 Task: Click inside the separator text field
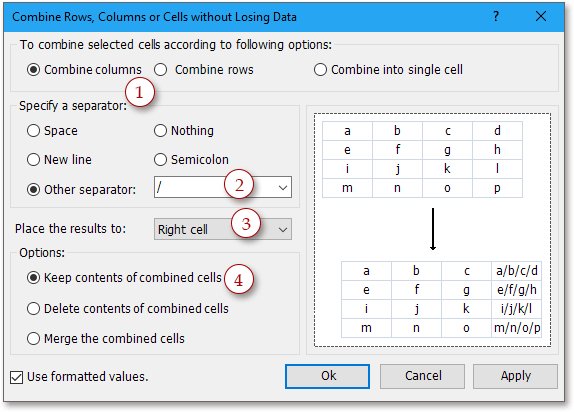[x=214, y=188]
